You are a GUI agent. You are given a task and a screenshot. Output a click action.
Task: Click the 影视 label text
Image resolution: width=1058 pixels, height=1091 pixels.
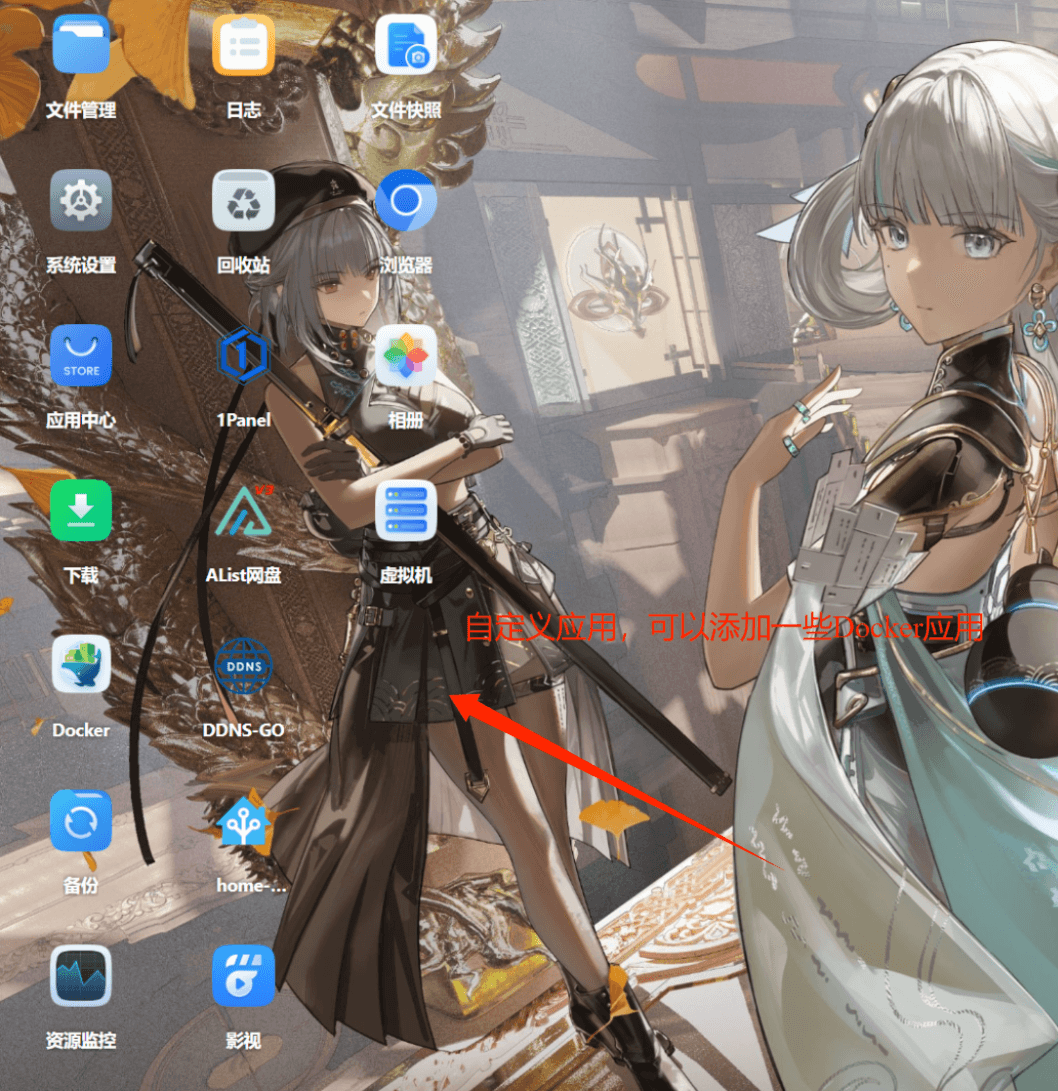pyautogui.click(x=243, y=1040)
